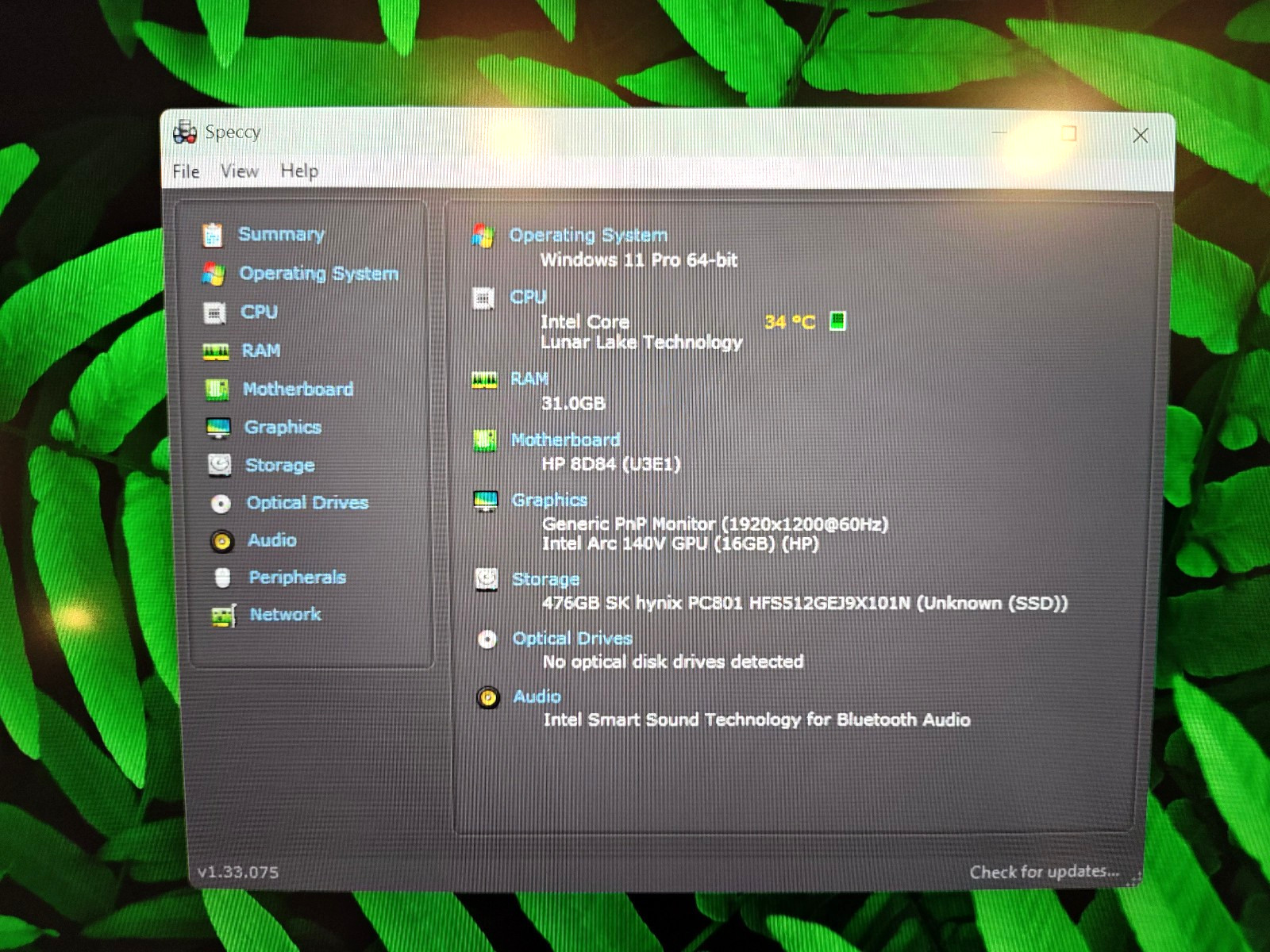Image resolution: width=1270 pixels, height=952 pixels.
Task: Click the Generic PnP Monitor text
Action: coord(715,524)
